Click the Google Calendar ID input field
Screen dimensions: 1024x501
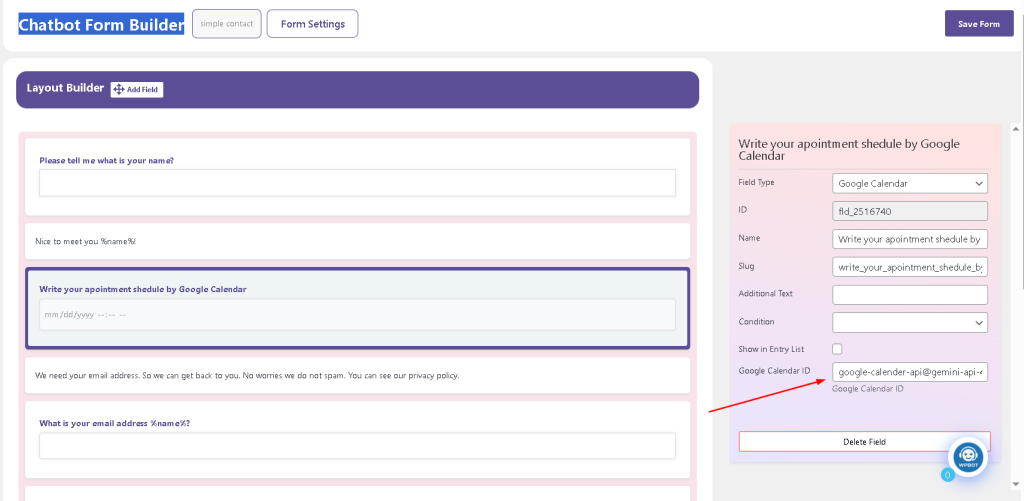(909, 372)
